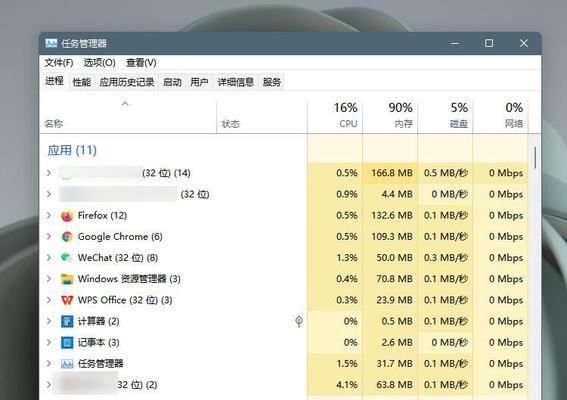Expand the first (32 位) (14) process
Image resolution: width=567 pixels, height=400 pixels.
[49, 173]
